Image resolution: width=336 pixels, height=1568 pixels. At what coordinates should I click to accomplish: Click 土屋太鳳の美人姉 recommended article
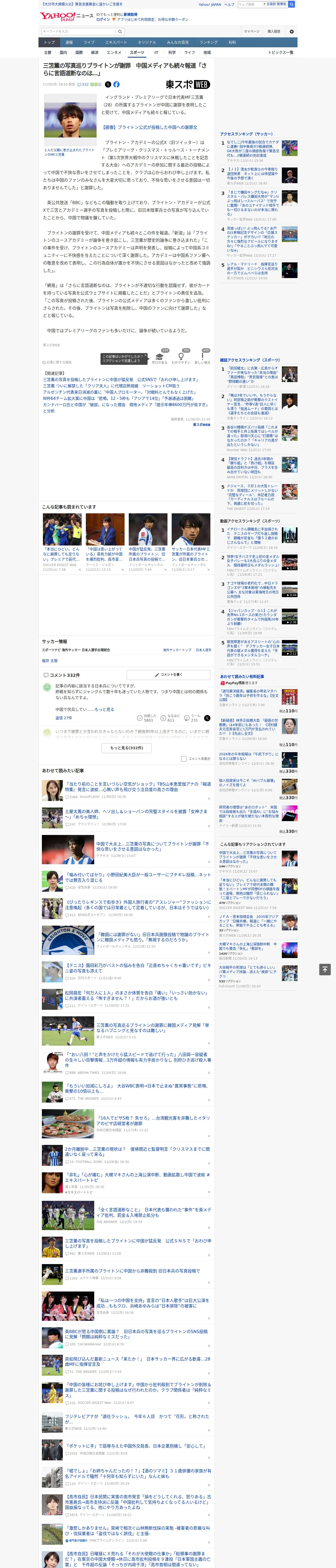coord(138,814)
